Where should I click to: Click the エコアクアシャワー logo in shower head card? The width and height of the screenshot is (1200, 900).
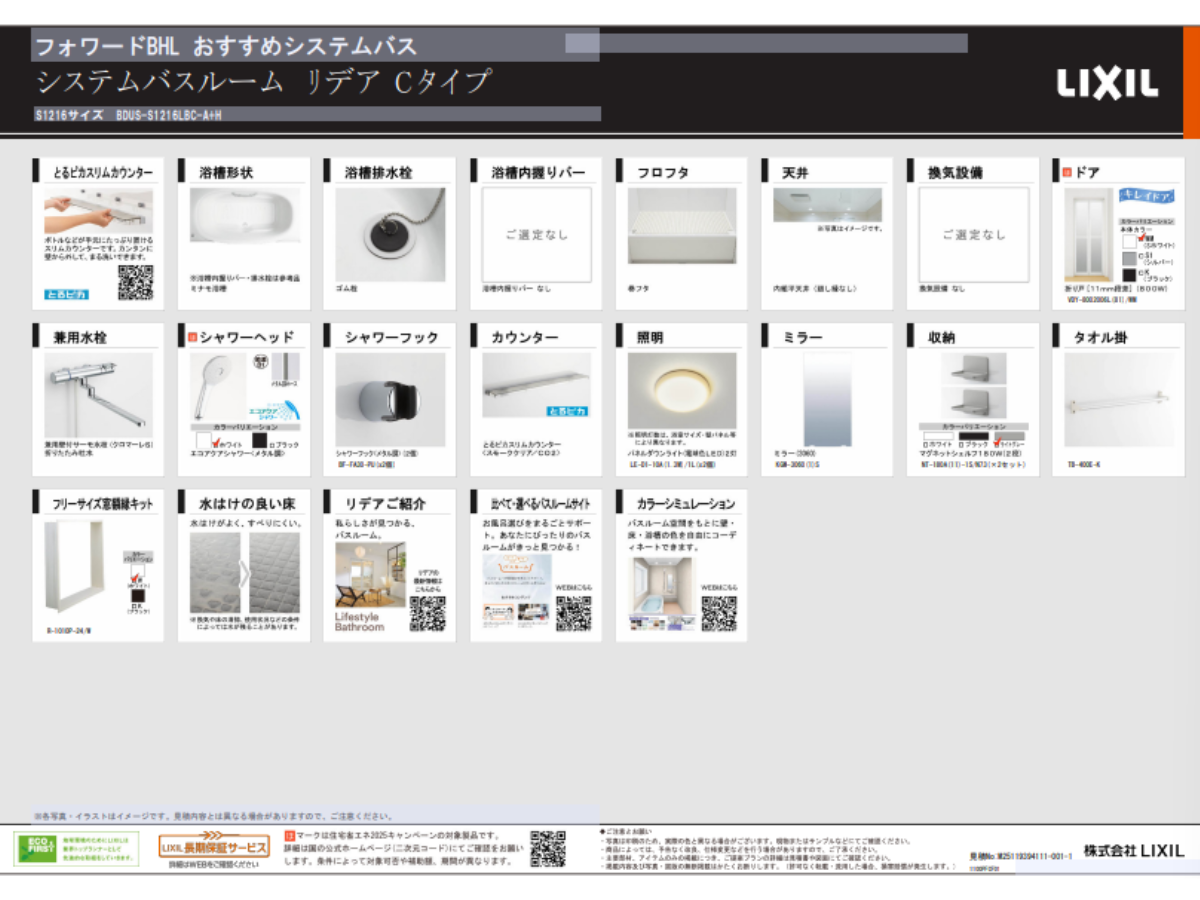click(274, 412)
